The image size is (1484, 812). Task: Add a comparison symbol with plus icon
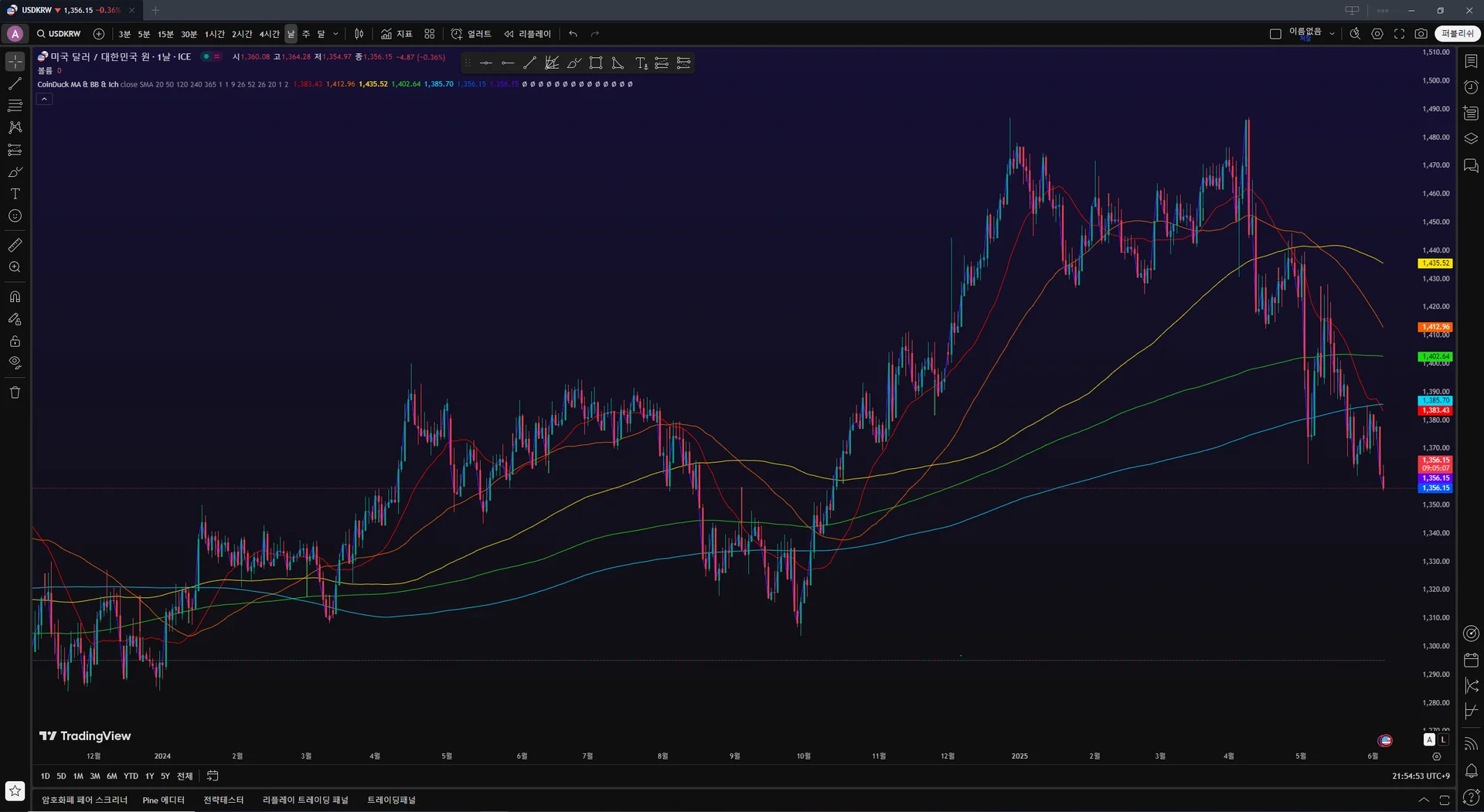click(99, 34)
